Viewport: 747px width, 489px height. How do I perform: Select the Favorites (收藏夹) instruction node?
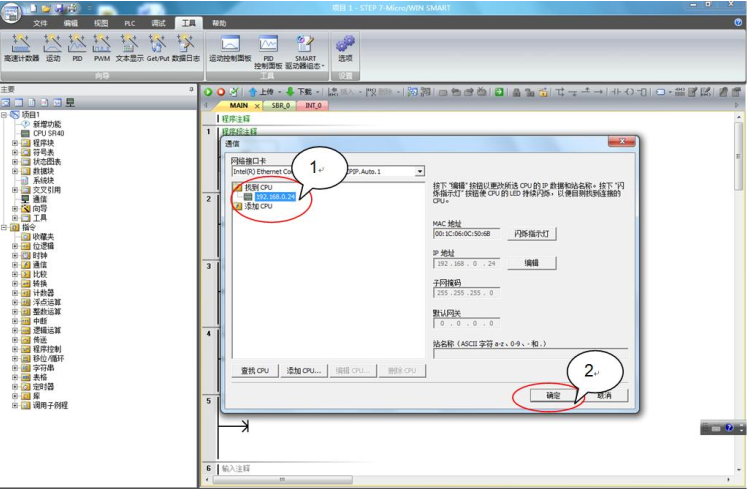click(43, 237)
